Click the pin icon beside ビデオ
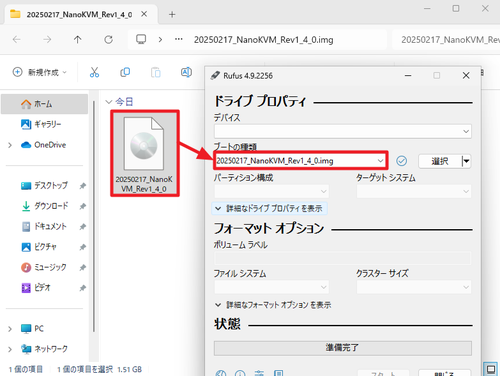Screen dimensions: 500x376 [x=82, y=288]
